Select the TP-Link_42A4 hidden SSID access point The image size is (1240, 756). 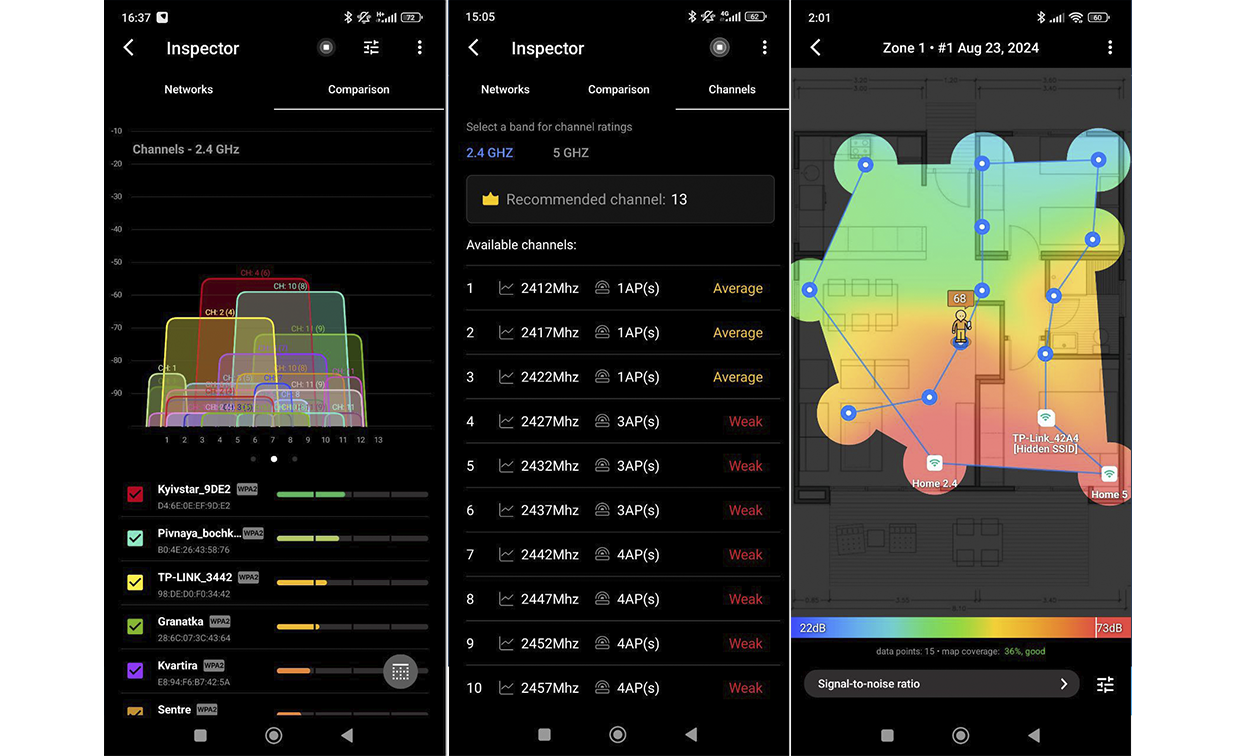pyautogui.click(x=1046, y=419)
